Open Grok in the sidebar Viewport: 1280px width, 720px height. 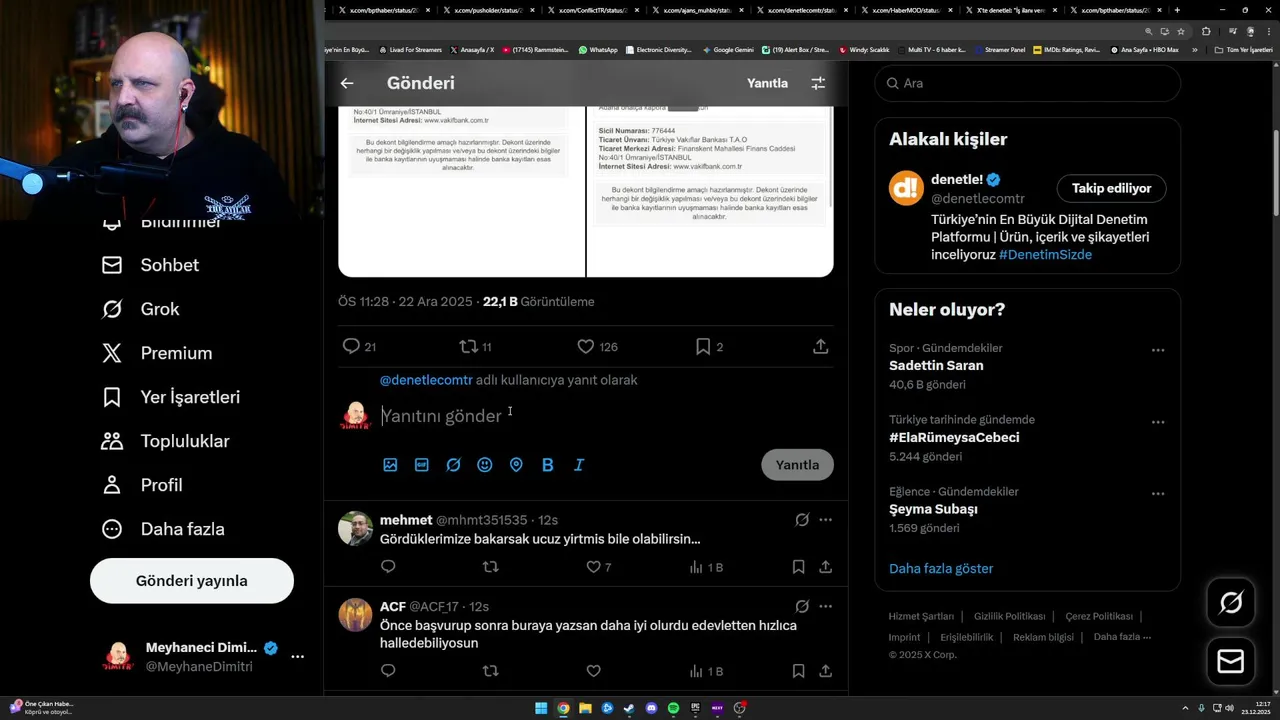pos(141,309)
